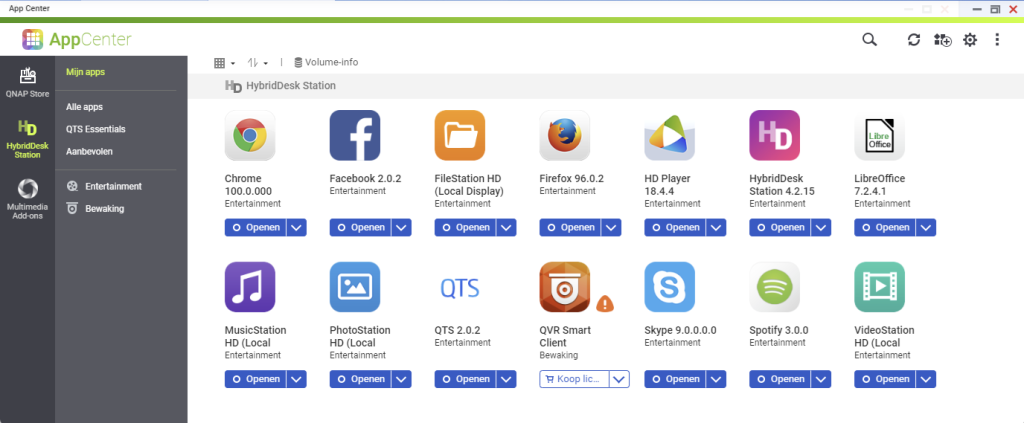Select Aanbevolen category
The height and width of the screenshot is (423, 1024).
pos(89,151)
